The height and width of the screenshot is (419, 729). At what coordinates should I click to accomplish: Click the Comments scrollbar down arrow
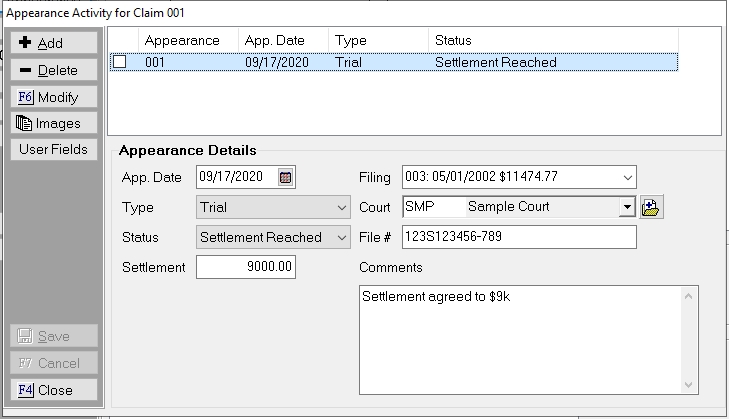pos(689,385)
